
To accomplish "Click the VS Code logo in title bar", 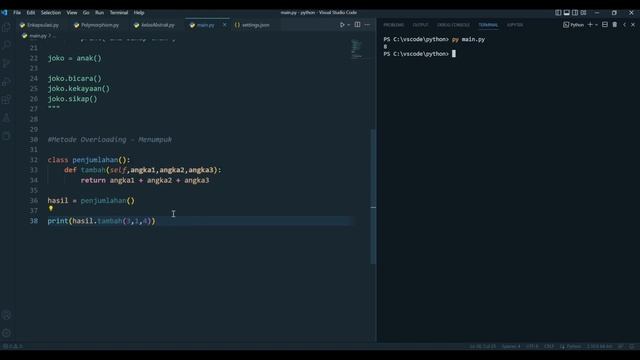I will click(x=4, y=13).
